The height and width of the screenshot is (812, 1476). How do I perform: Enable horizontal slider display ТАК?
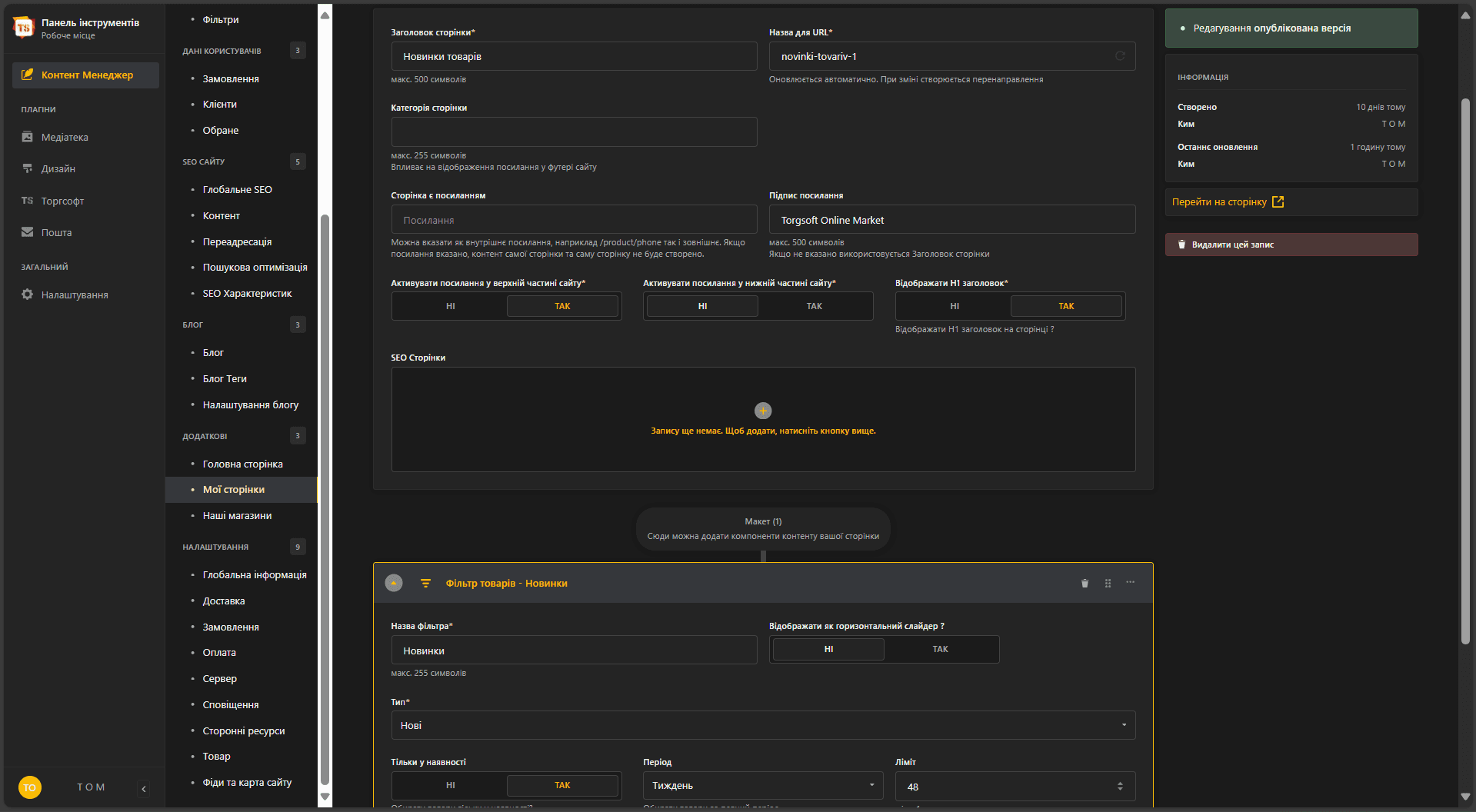tap(941, 649)
